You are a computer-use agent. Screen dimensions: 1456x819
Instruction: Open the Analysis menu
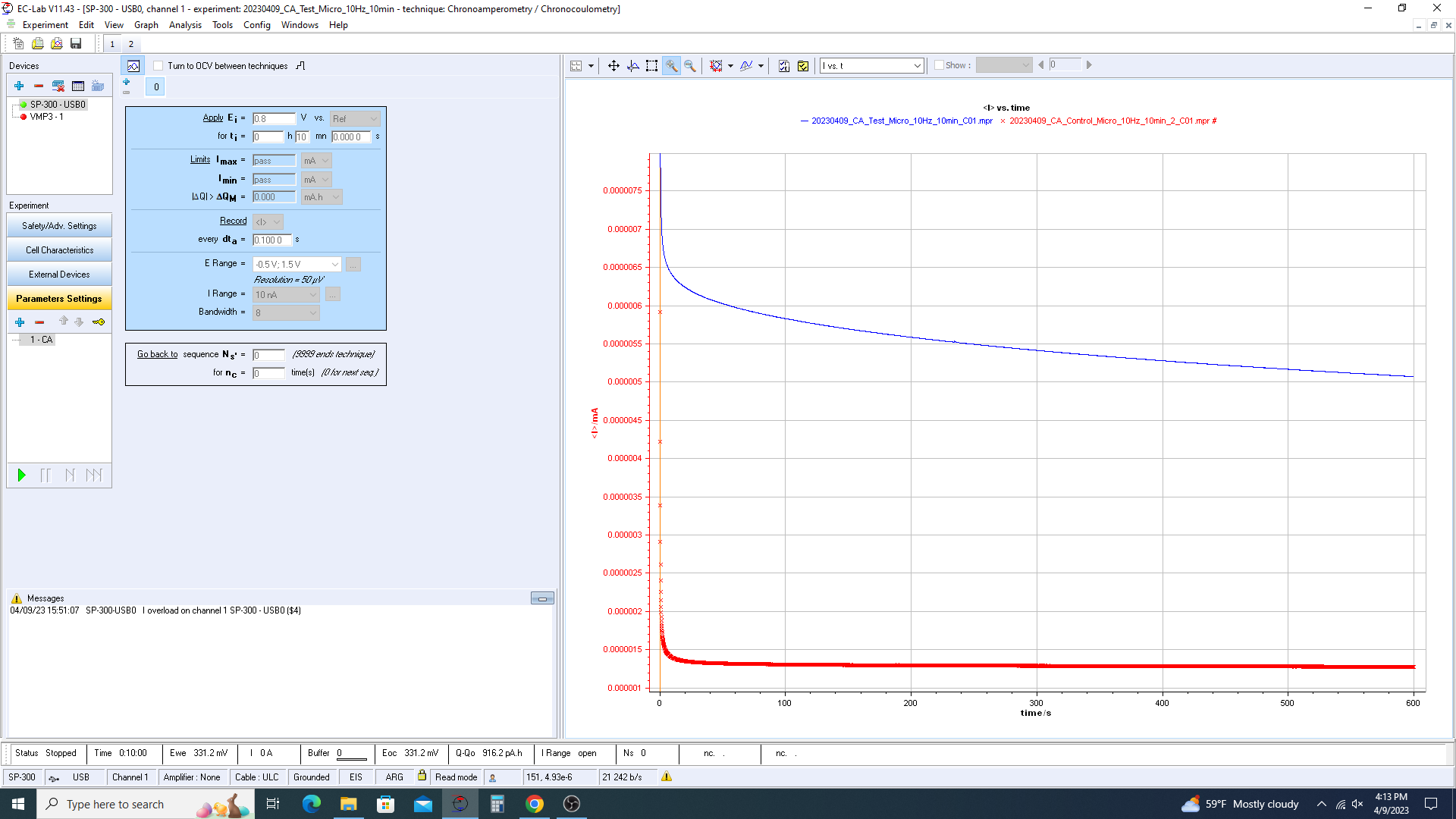click(185, 25)
